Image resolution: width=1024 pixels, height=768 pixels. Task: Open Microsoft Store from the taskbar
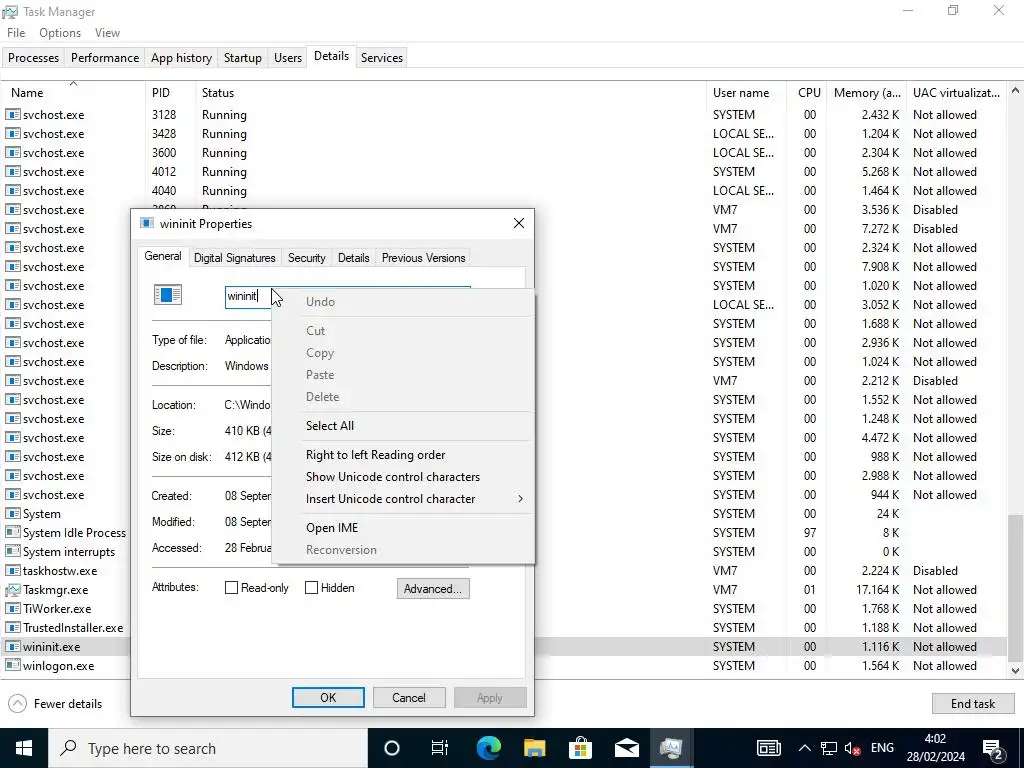pos(580,748)
